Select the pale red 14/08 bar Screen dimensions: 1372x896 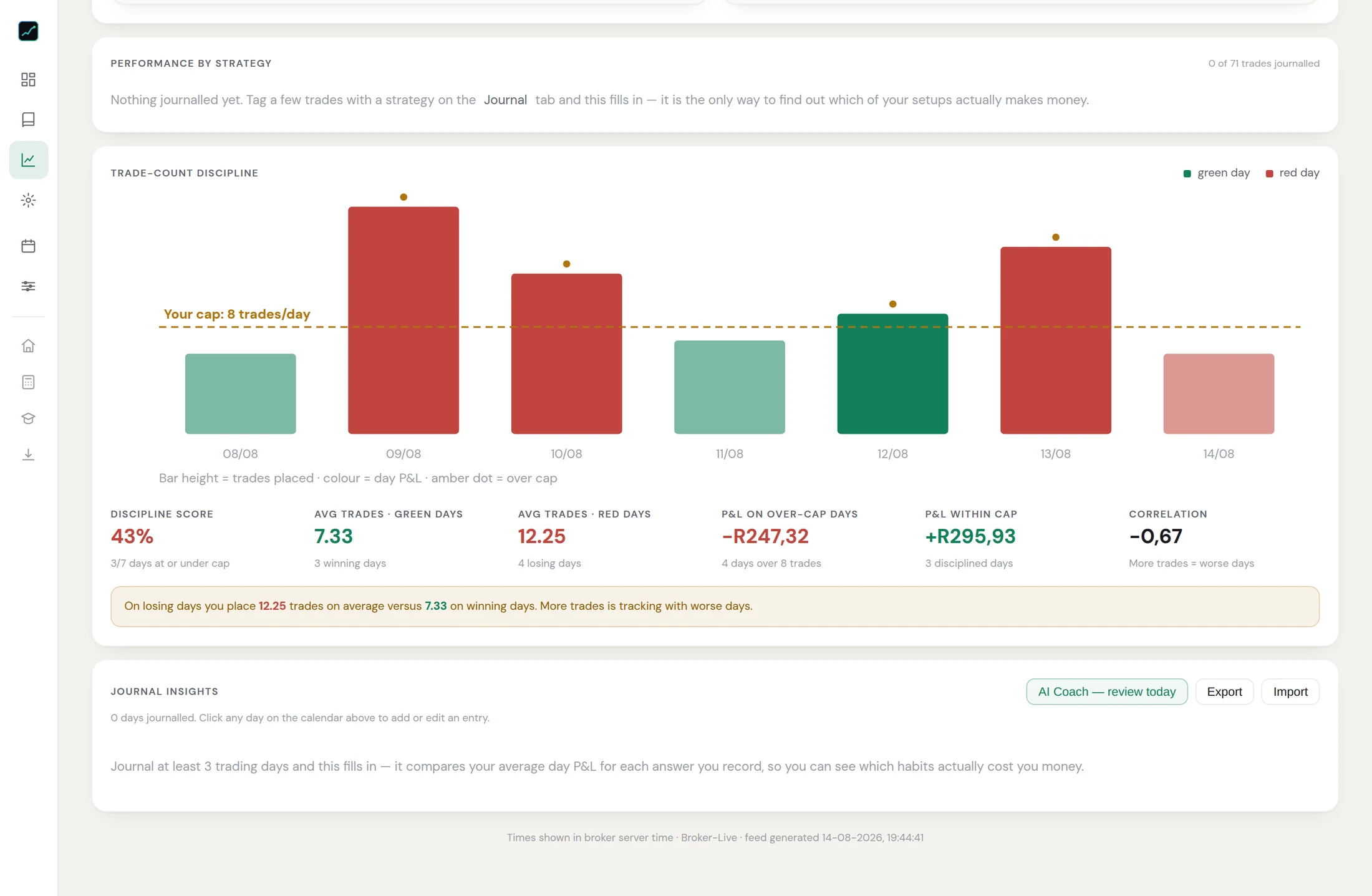click(x=1219, y=393)
